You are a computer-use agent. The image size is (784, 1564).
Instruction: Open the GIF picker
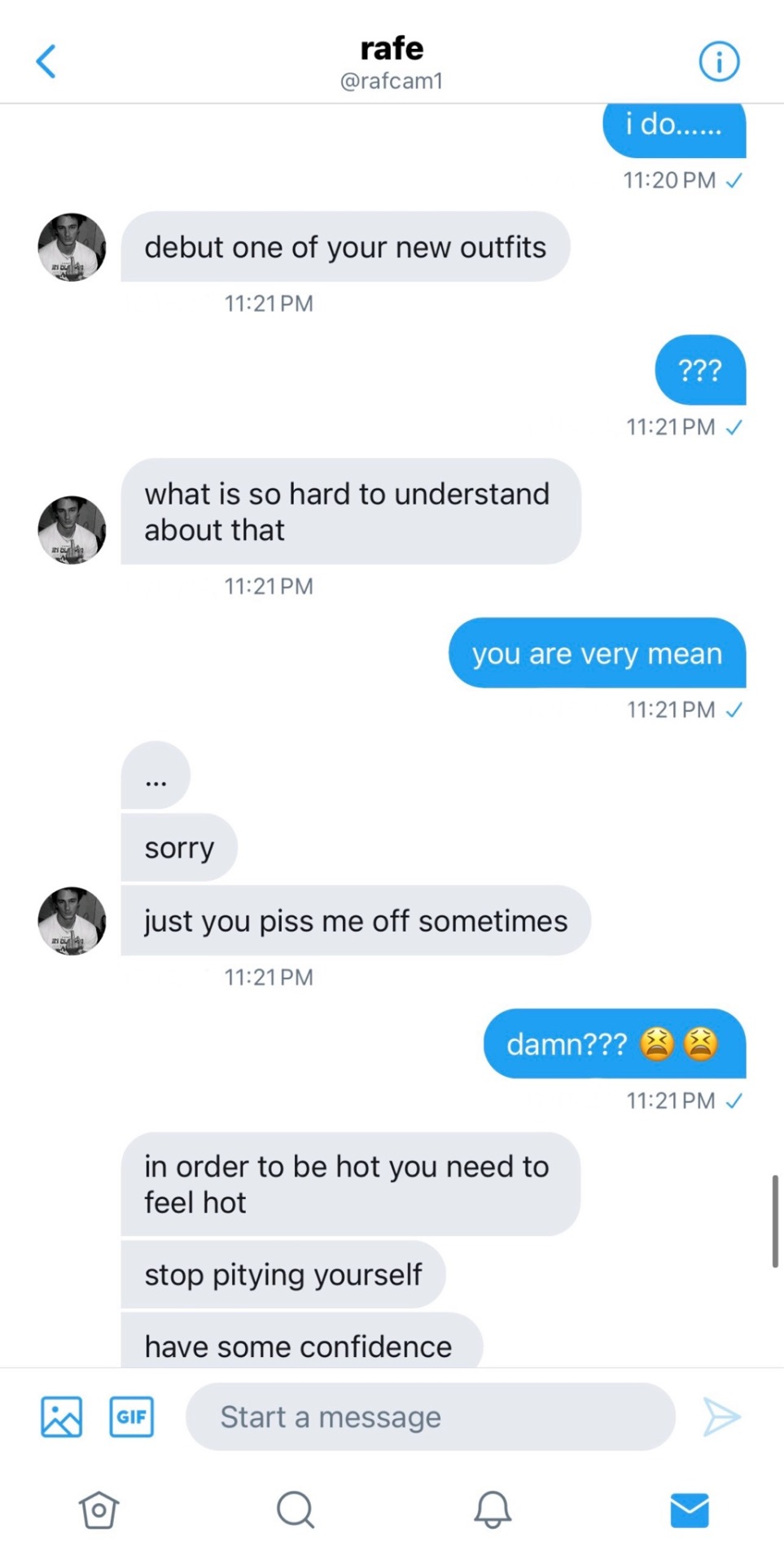131,1417
